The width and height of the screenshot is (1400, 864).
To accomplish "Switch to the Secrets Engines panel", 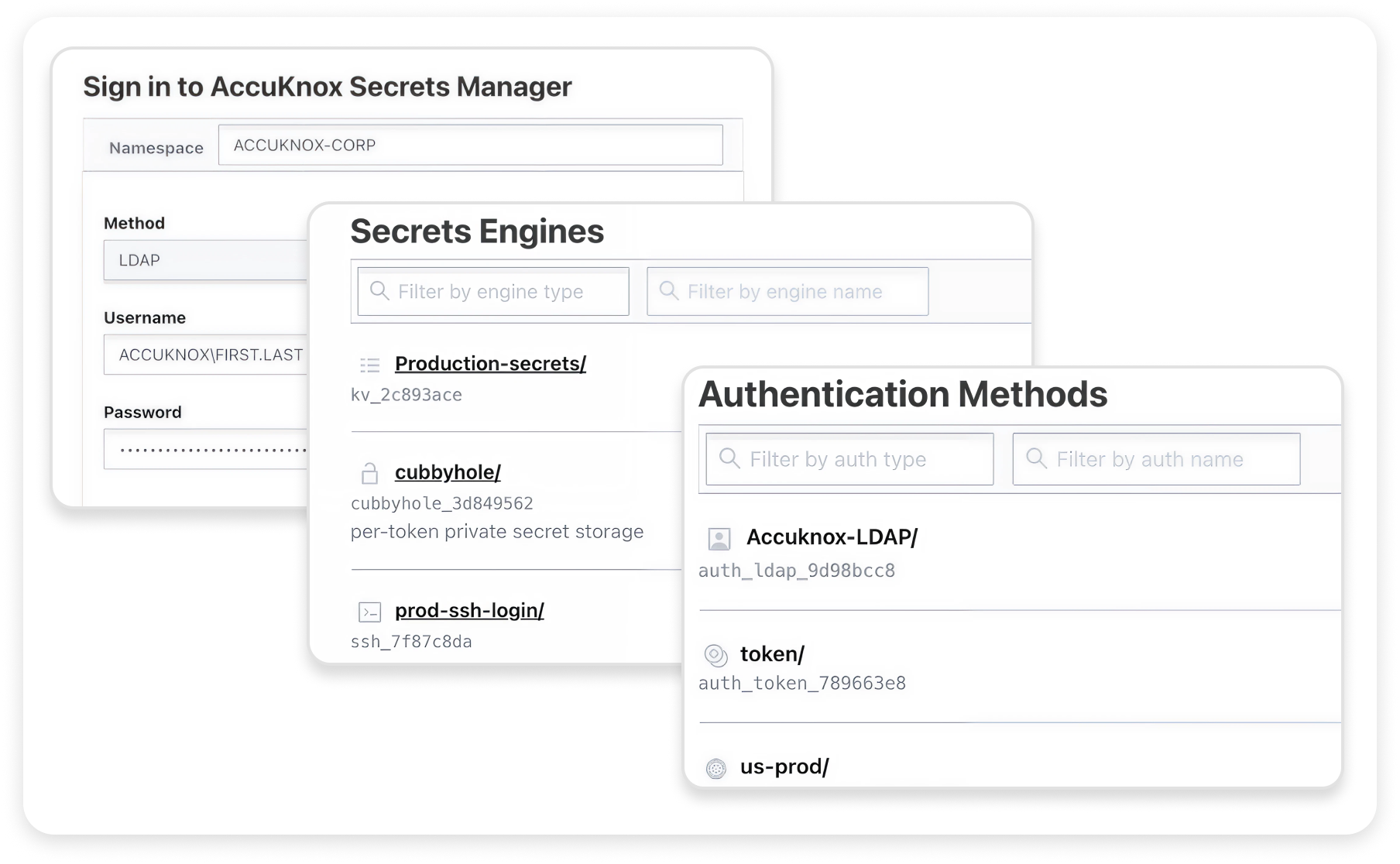I will pos(477,231).
